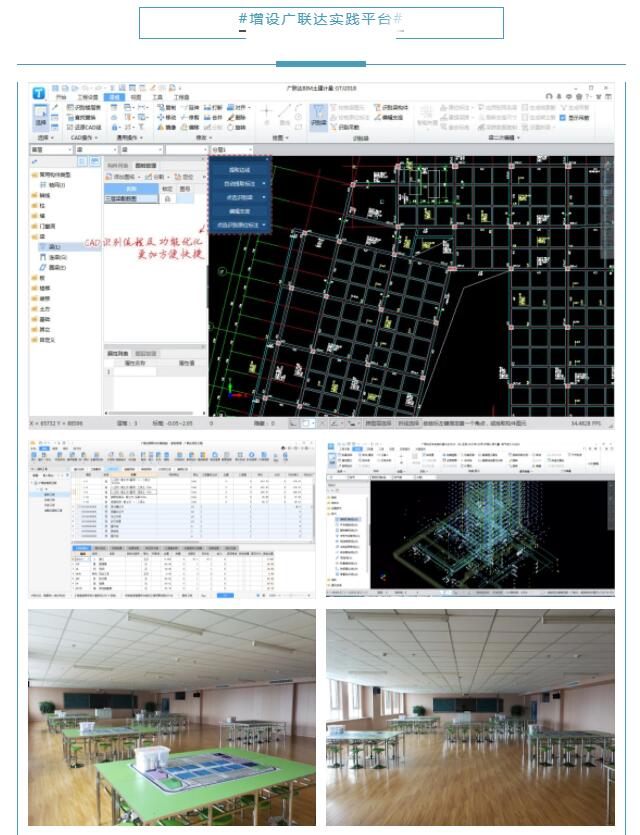Click the blue T application logo
This screenshot has width=640, height=835.
pyautogui.click(x=39, y=93)
